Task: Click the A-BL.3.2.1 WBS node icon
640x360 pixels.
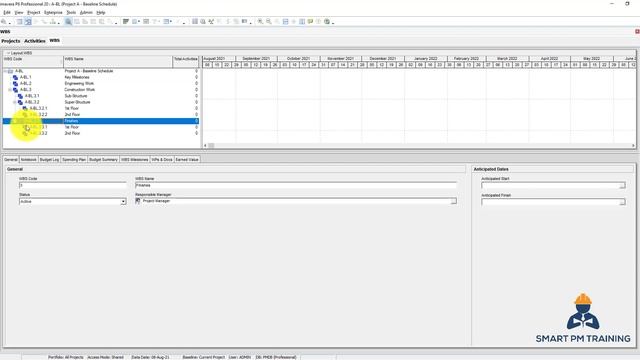Action: coord(25,108)
